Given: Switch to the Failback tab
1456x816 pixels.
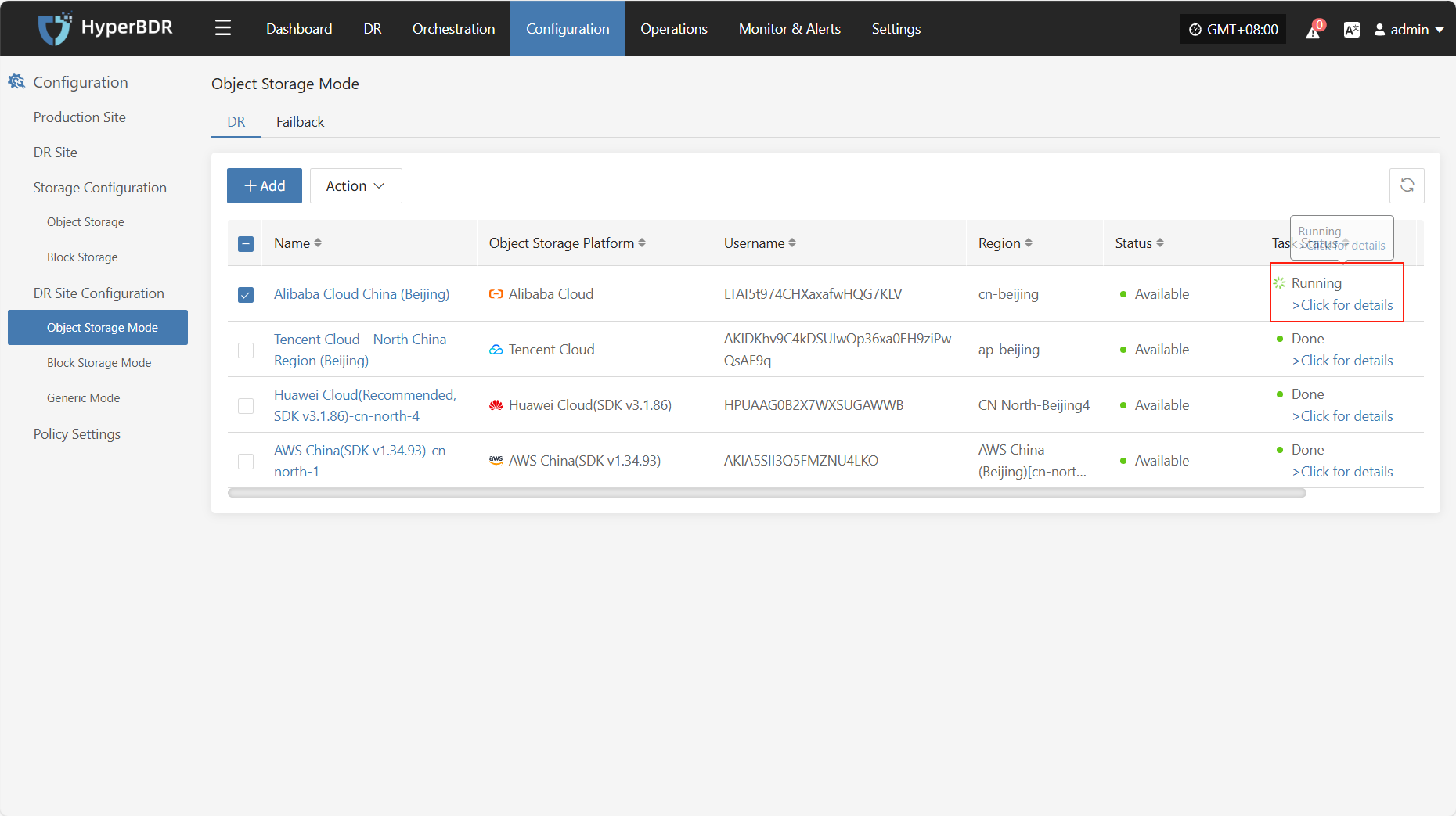Looking at the screenshot, I should tap(300, 122).
